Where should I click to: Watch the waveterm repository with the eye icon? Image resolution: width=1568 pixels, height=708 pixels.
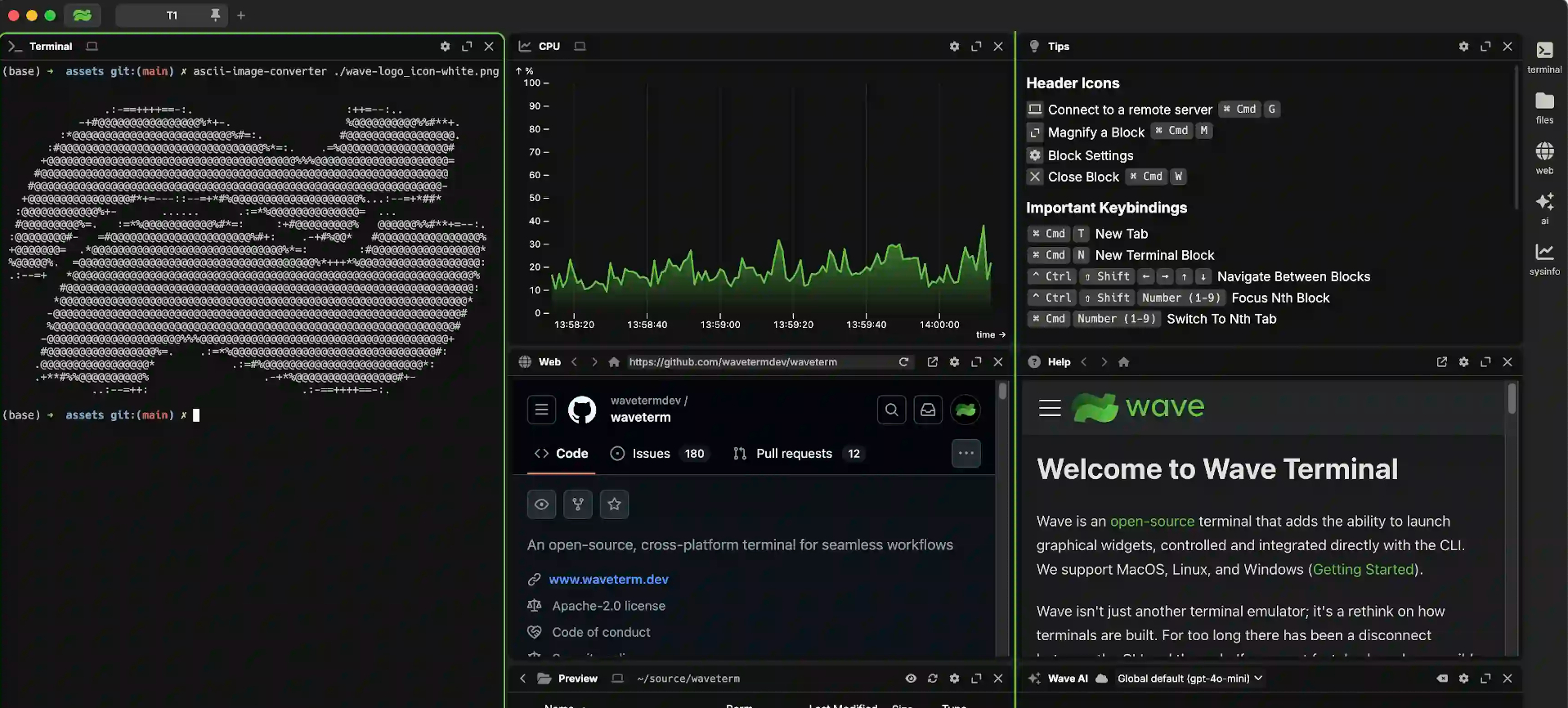click(x=541, y=504)
